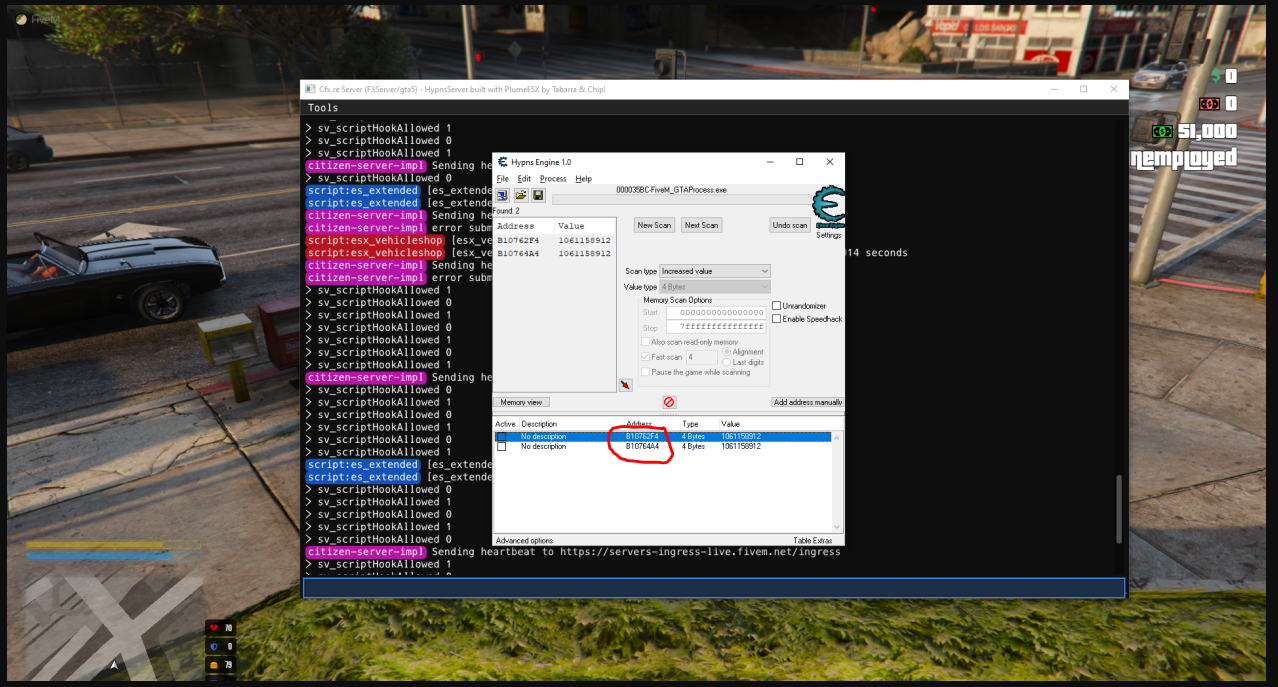Expand the Scan type dropdown
The height and width of the screenshot is (687, 1278).
714,271
